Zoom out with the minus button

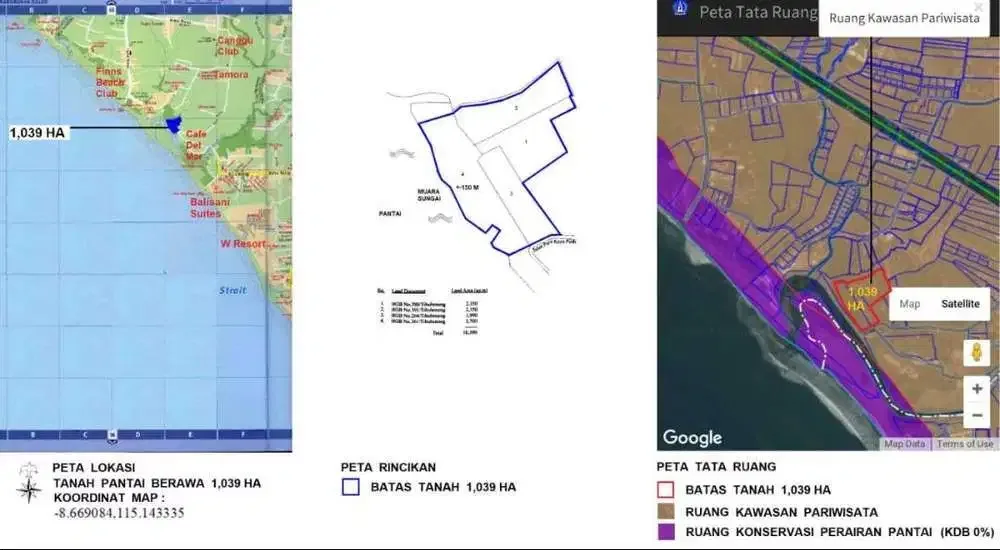[976, 415]
